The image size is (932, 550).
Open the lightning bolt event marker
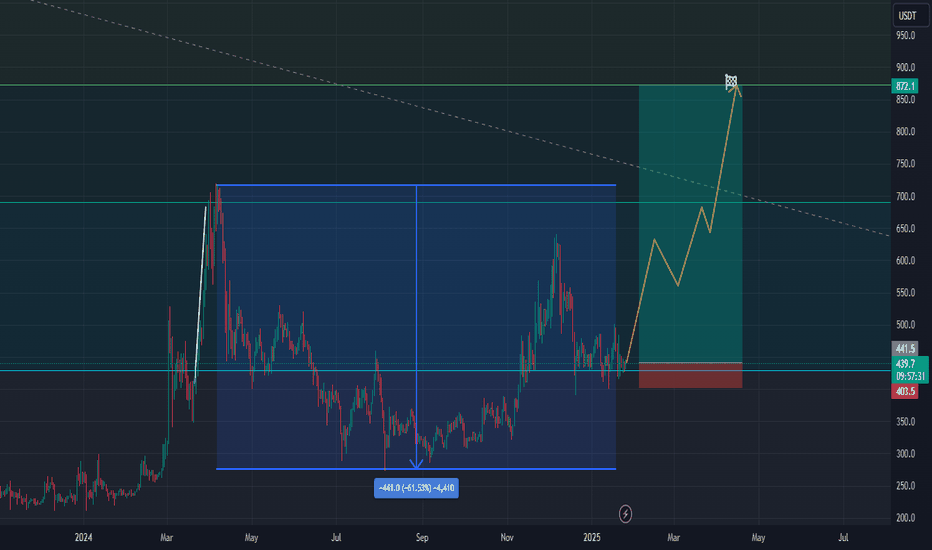pyautogui.click(x=625, y=514)
